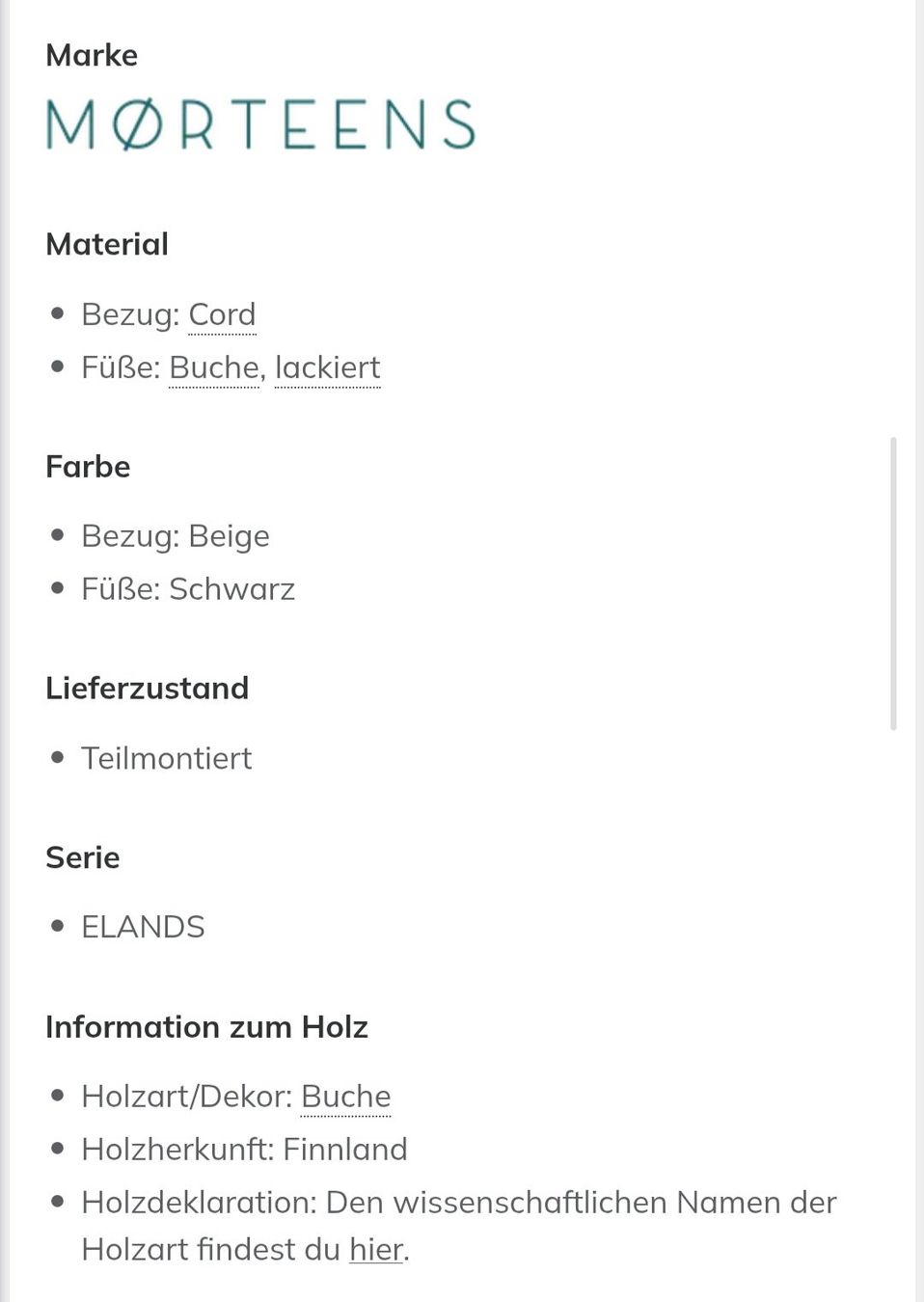Click the Marke heading

[x=92, y=55]
